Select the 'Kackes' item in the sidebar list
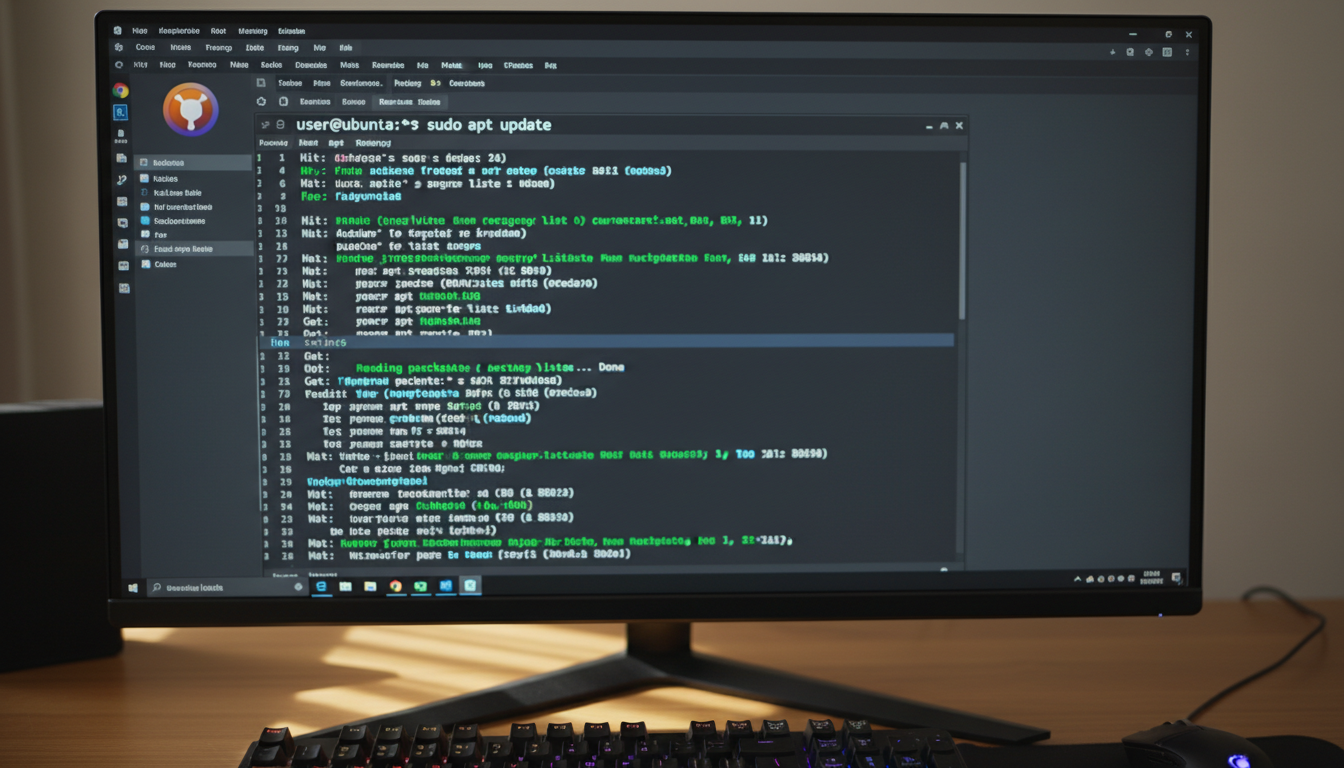The height and width of the screenshot is (768, 1344). [x=165, y=178]
